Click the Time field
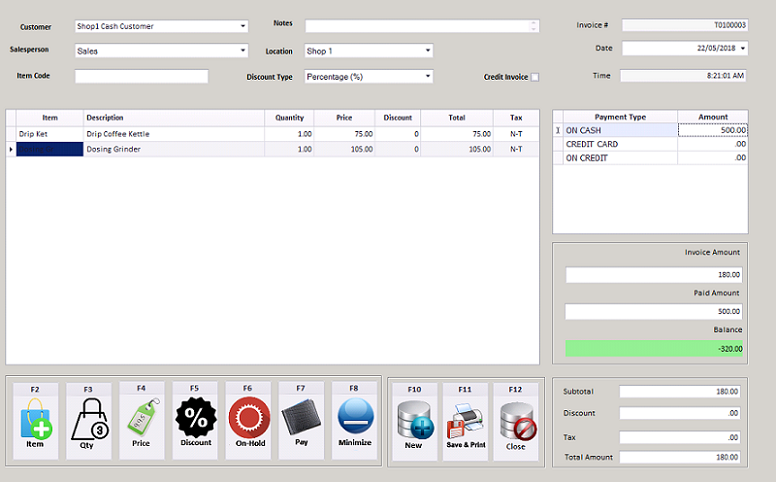Viewport: 776px width, 482px height. tap(683, 76)
